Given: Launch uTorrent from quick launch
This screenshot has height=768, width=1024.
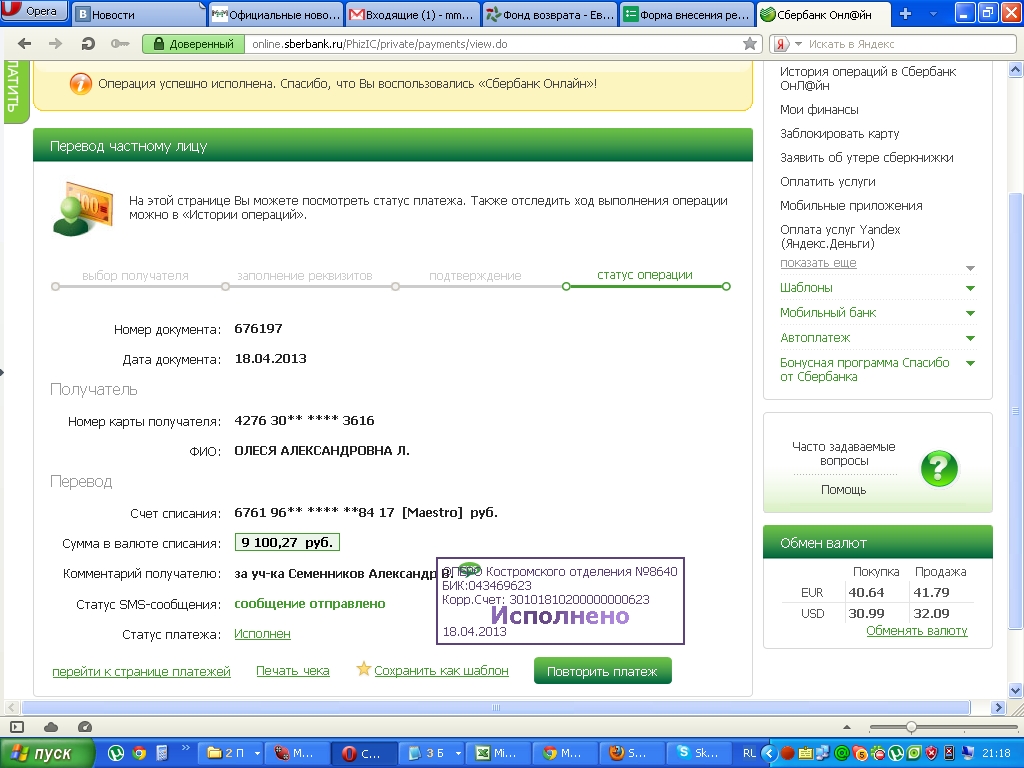Looking at the screenshot, I should (116, 753).
